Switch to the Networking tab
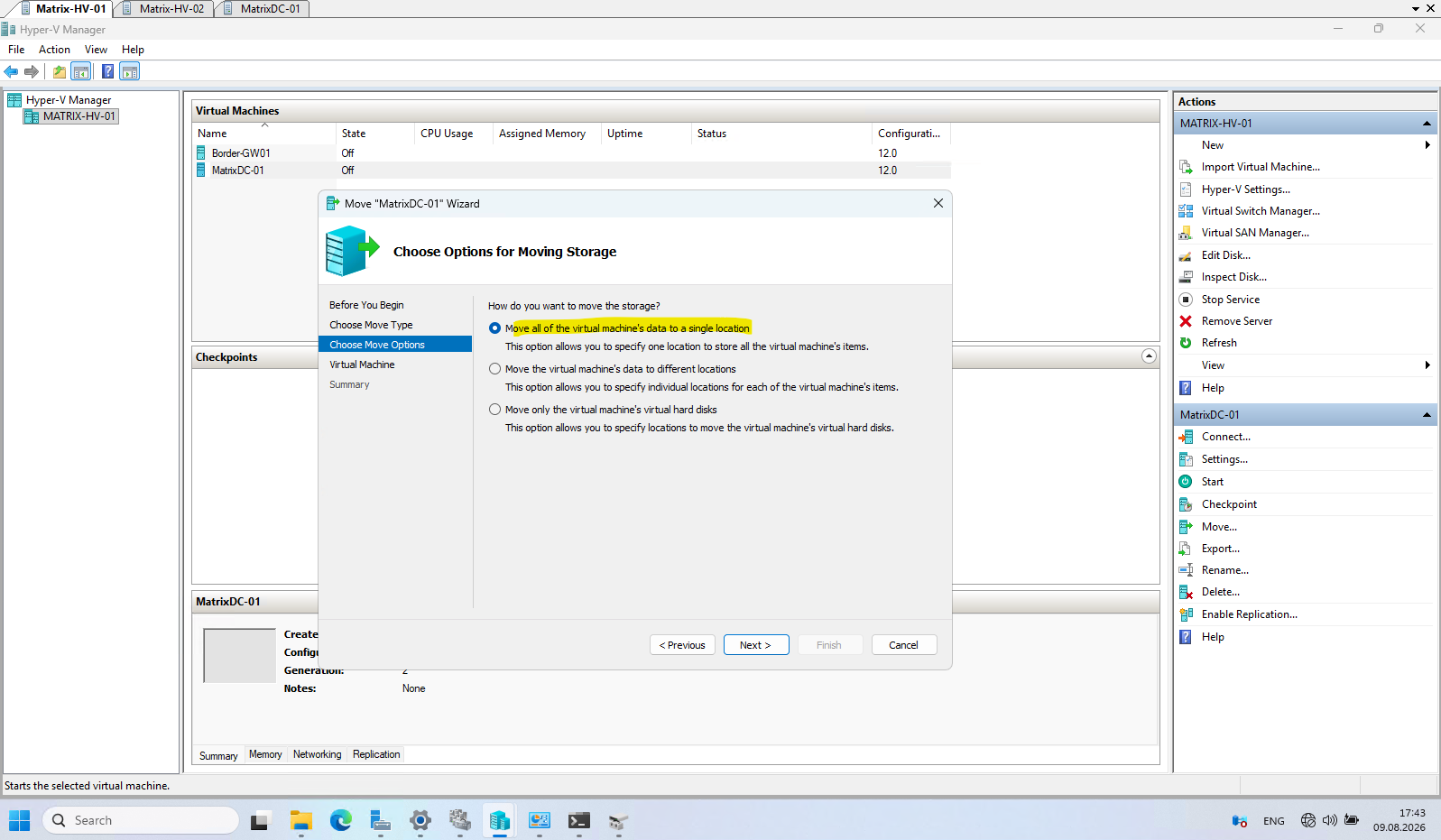 (317, 754)
